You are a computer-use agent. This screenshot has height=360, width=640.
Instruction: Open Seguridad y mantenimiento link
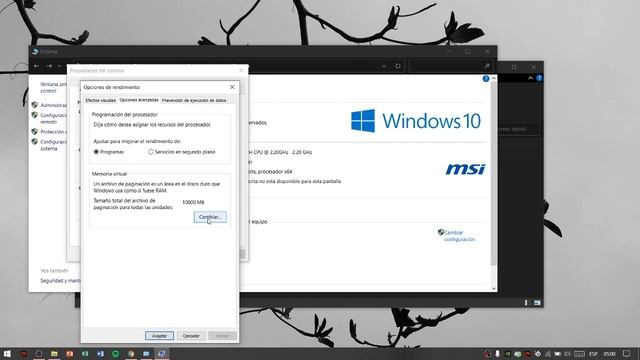60,281
